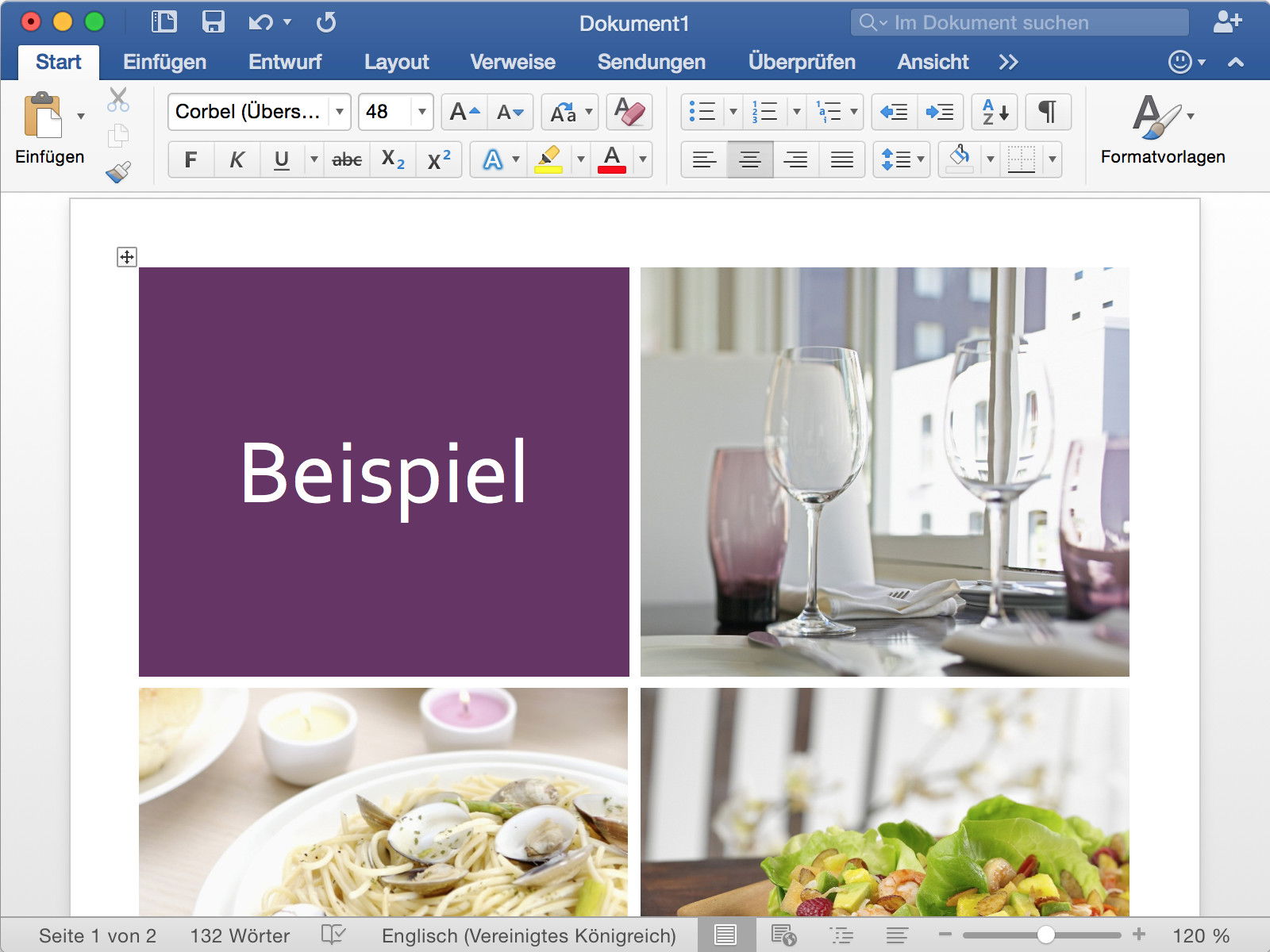This screenshot has height=952, width=1270.
Task: Open the Sendungen tab
Action: 652,62
